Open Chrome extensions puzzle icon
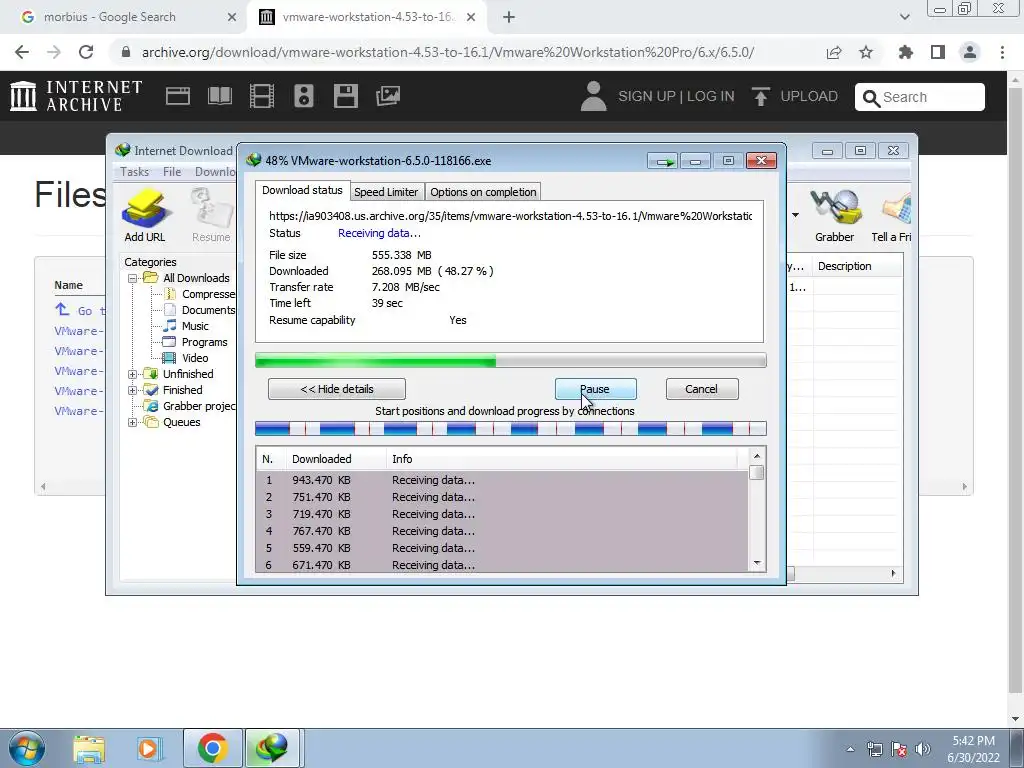The image size is (1024, 768). 906,52
